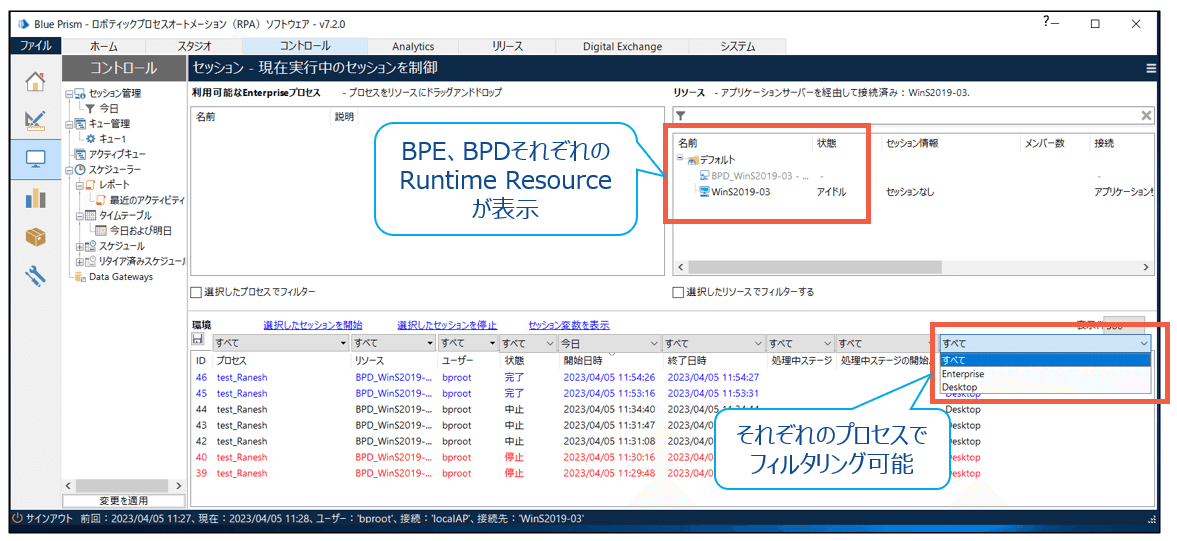Collapse the キュー管理 tree node
1177x541 pixels.
tap(69, 124)
